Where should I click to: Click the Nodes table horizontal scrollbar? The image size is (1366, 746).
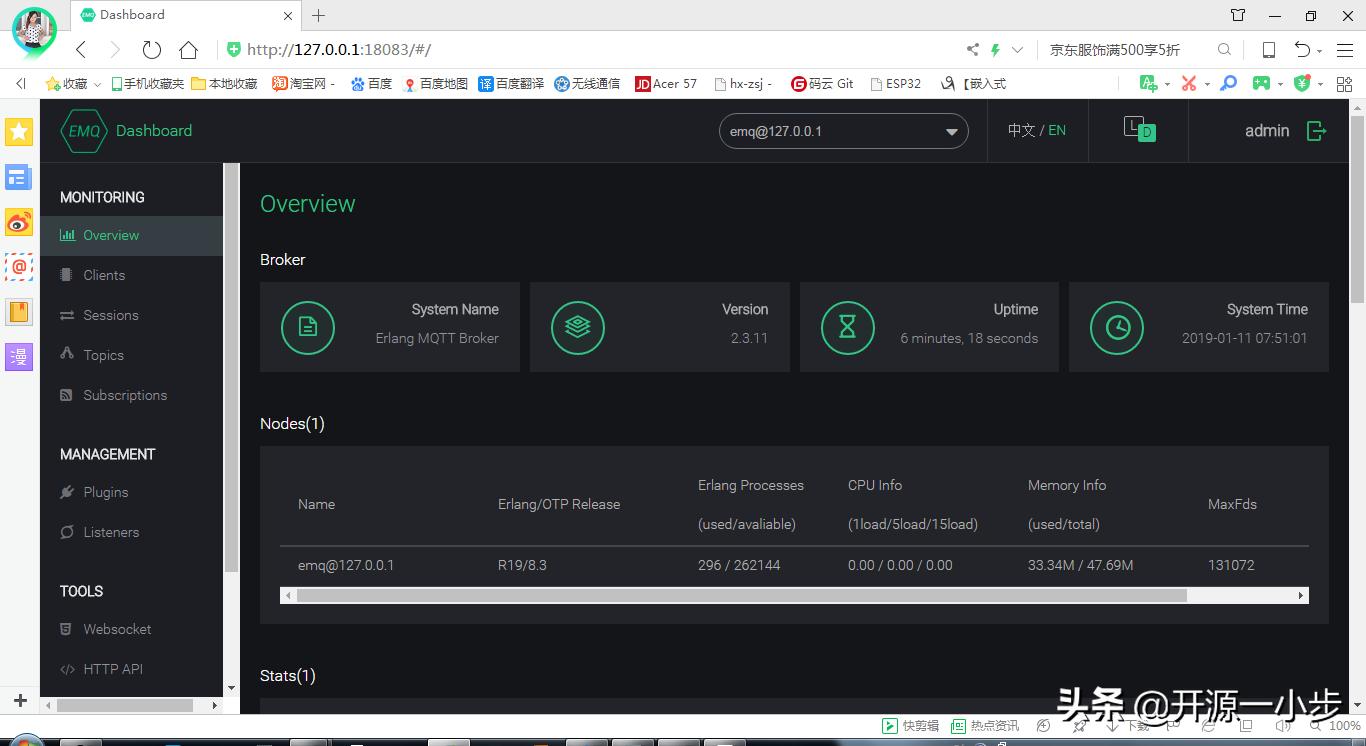(x=741, y=595)
